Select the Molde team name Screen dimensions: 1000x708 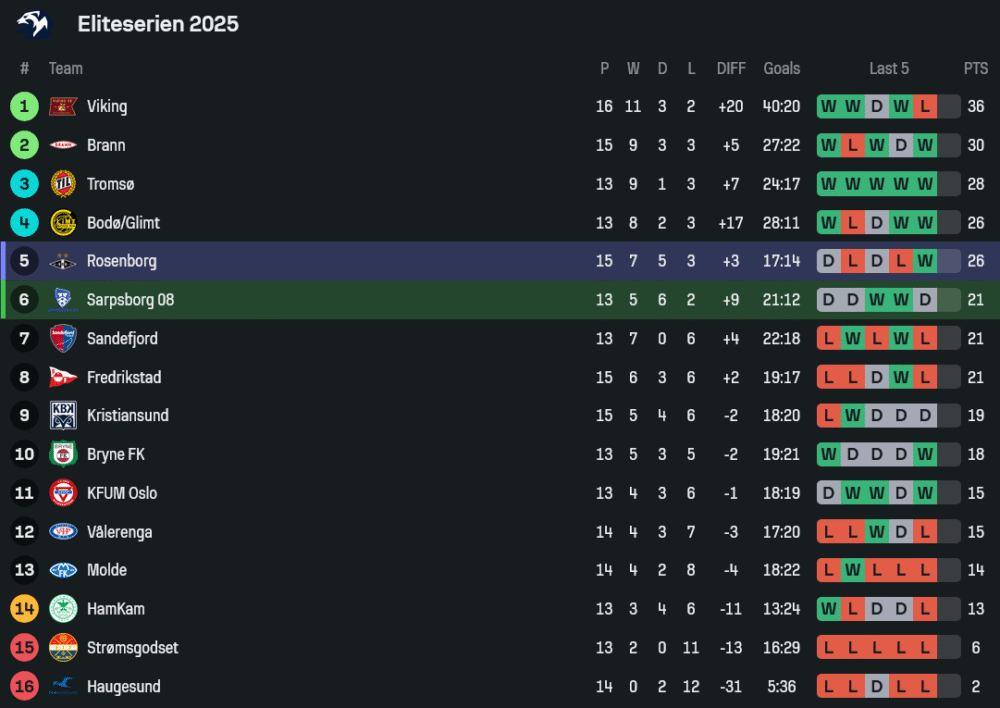coord(107,571)
